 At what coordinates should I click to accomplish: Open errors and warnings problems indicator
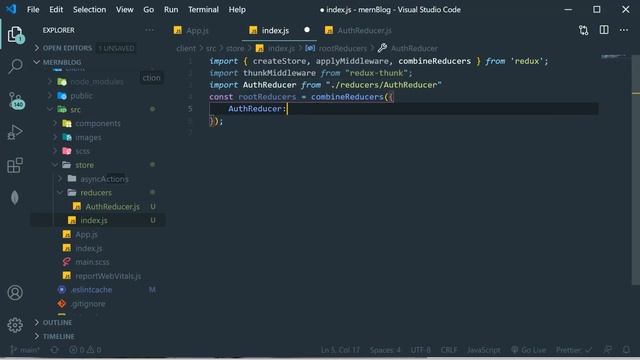[x=85, y=350]
